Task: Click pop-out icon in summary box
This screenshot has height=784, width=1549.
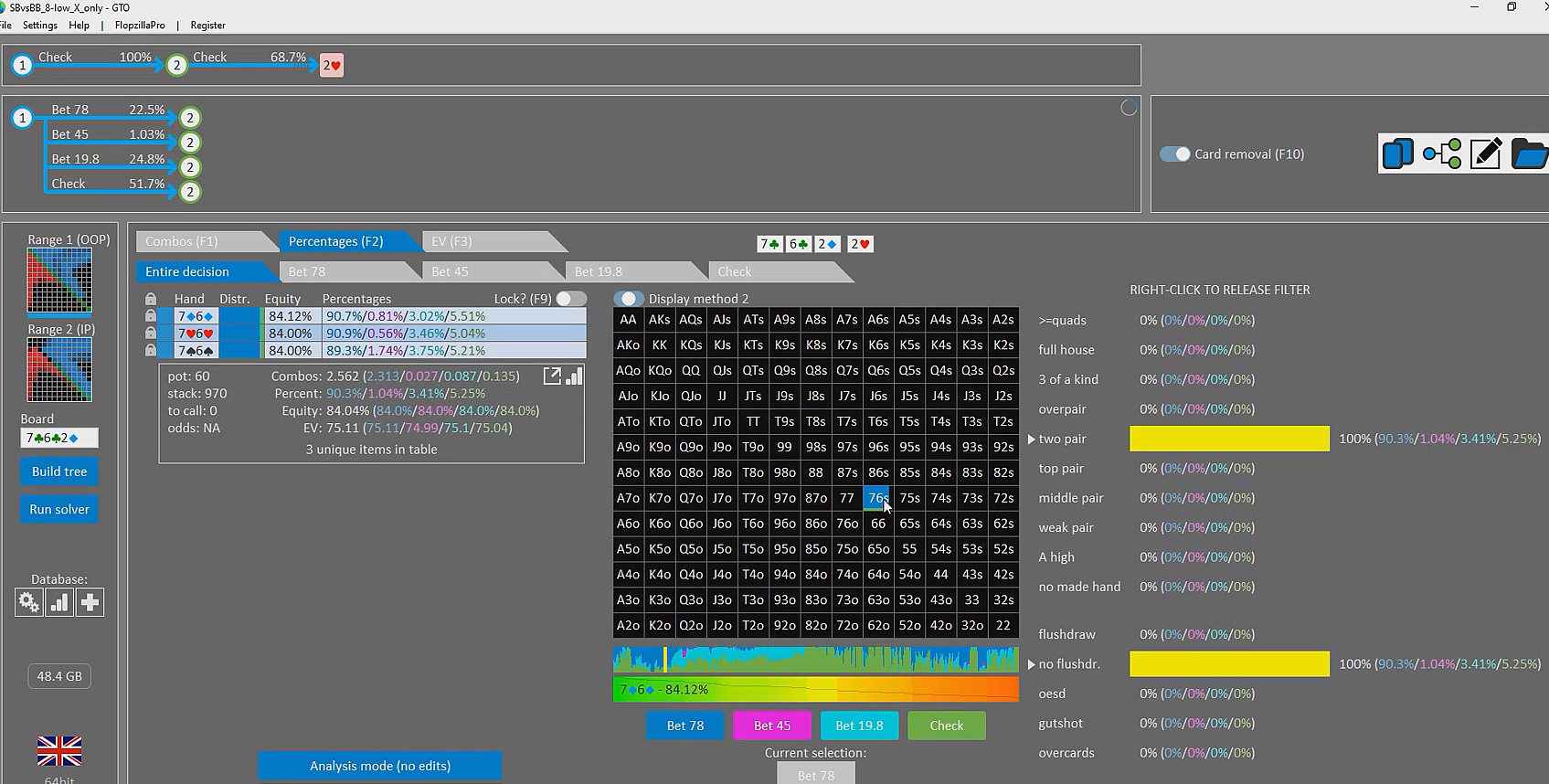Action: (x=552, y=376)
